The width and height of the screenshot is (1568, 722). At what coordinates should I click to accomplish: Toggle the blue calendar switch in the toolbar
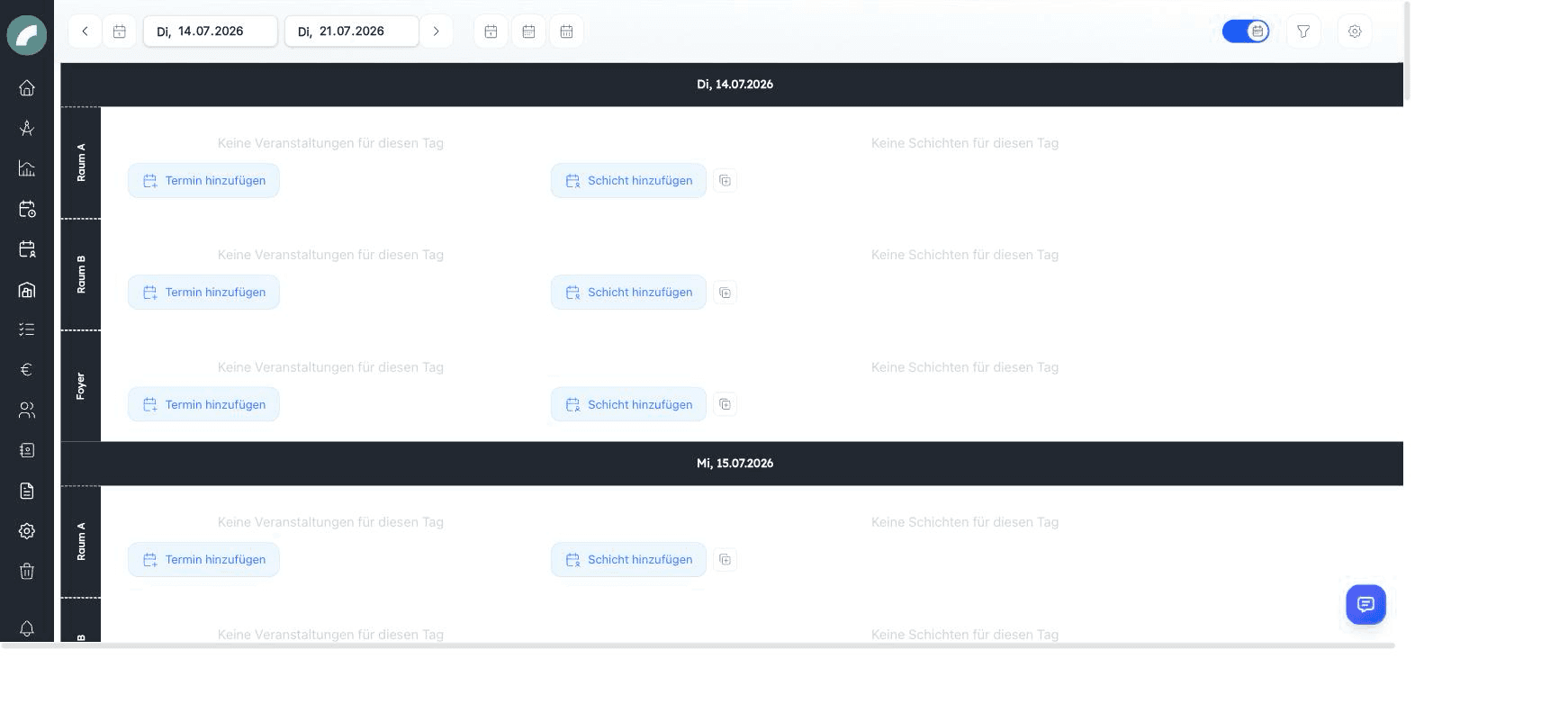[1246, 32]
